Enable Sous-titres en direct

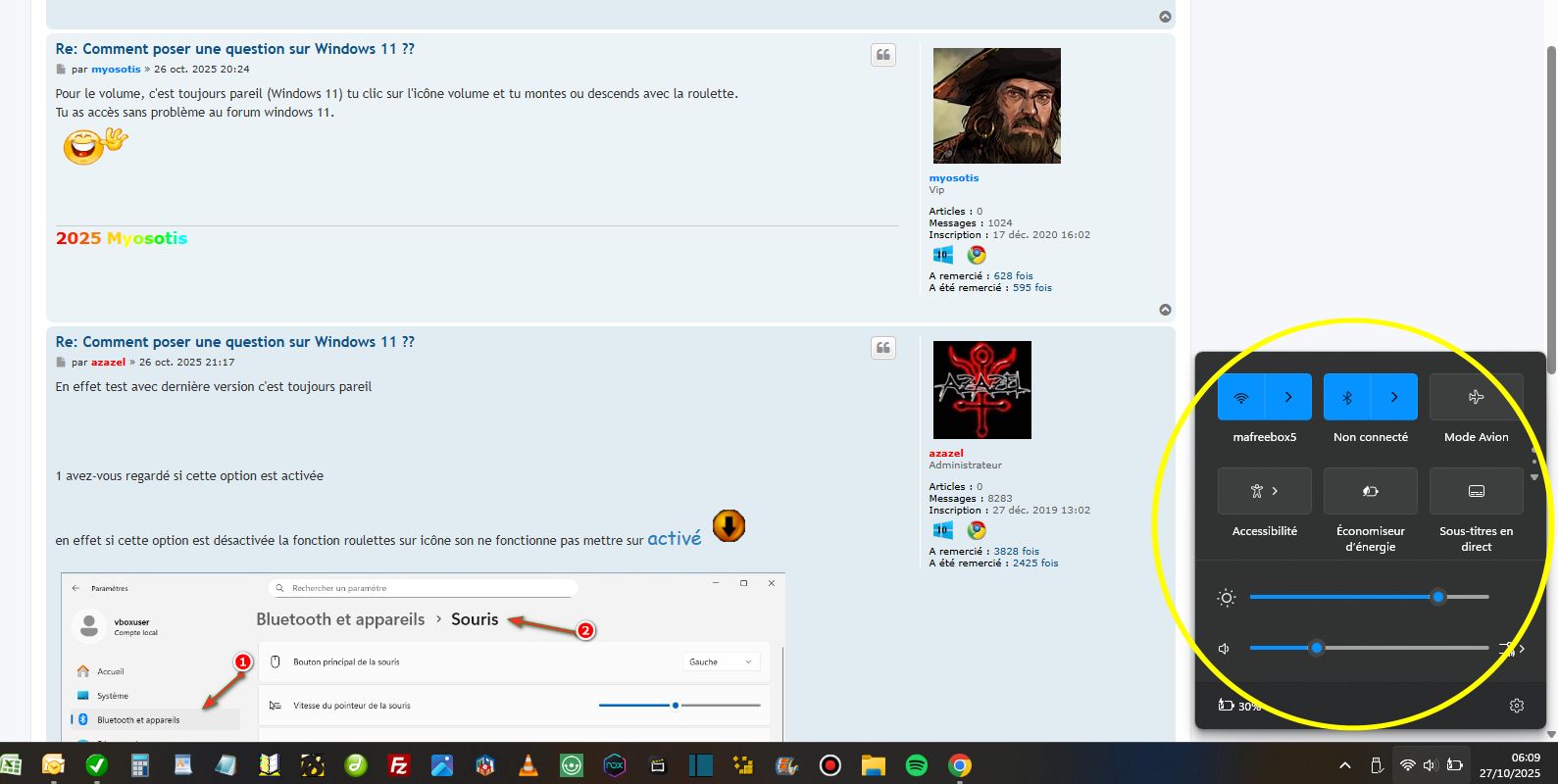tap(1476, 491)
